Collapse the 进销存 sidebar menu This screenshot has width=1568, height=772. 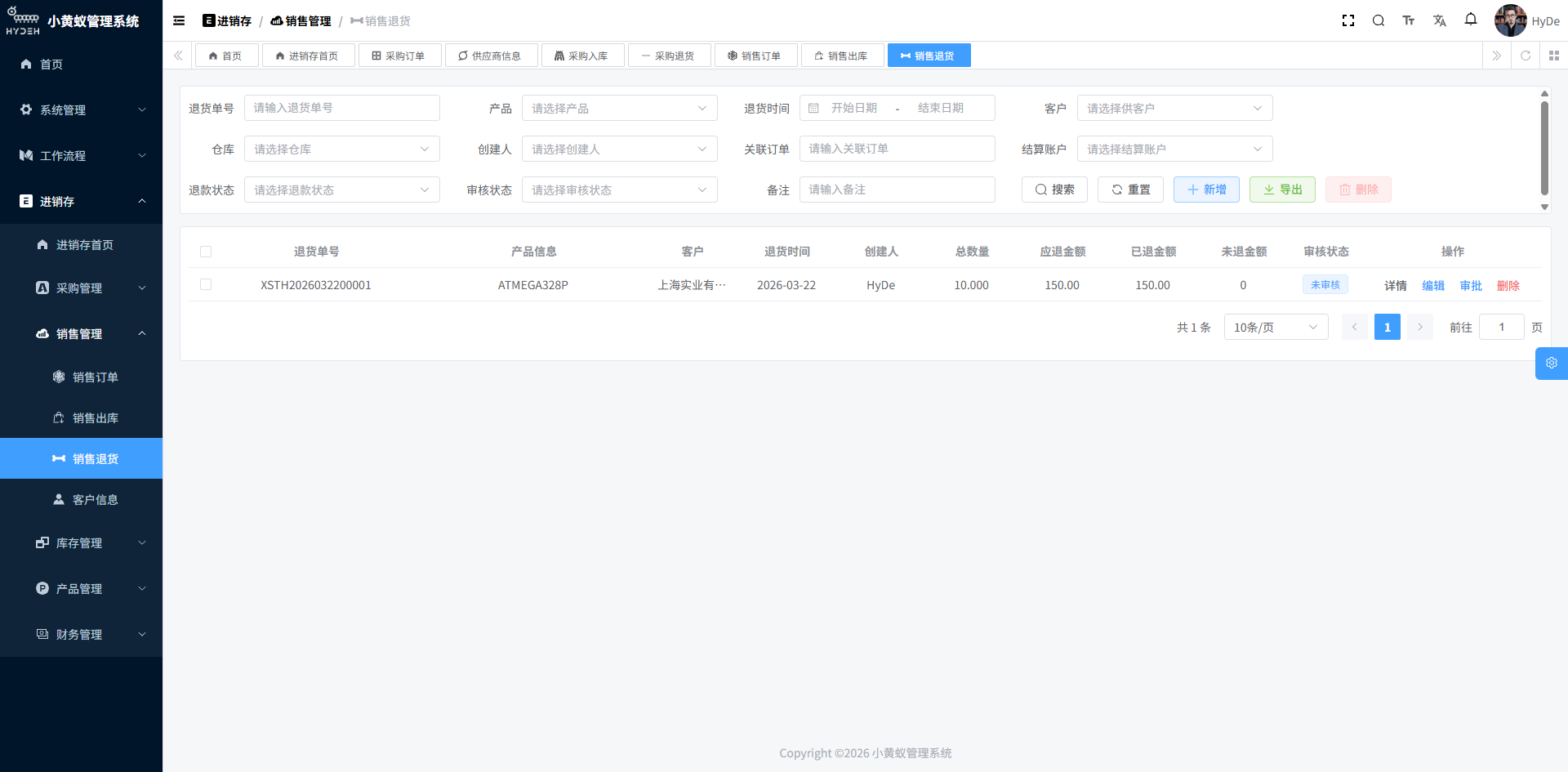tap(81, 201)
